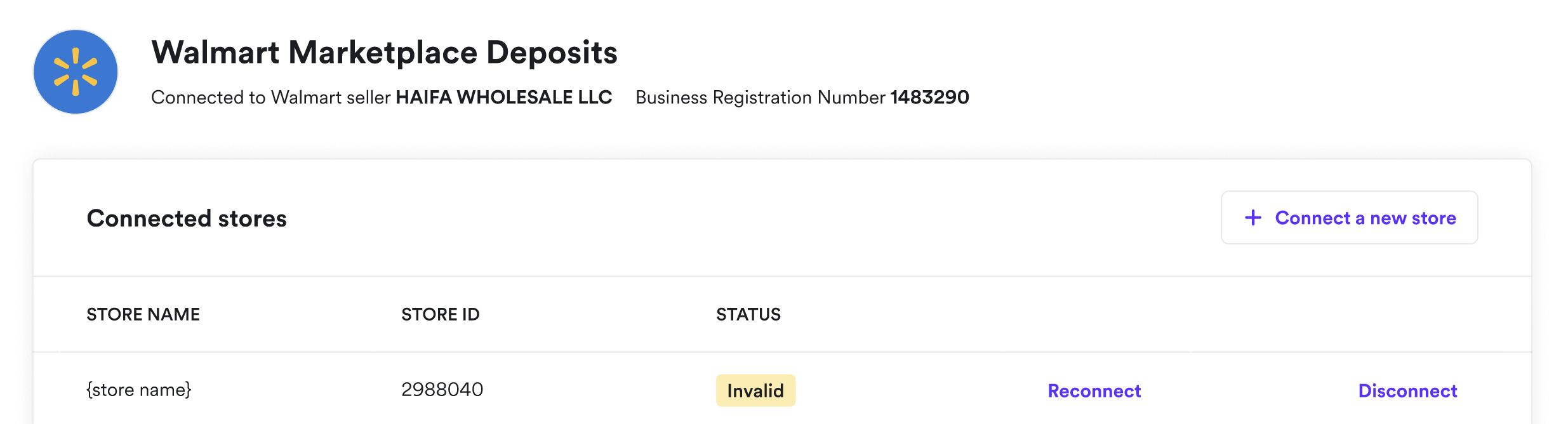Click the Connected stores section heading
The image size is (1568, 424).
(187, 218)
